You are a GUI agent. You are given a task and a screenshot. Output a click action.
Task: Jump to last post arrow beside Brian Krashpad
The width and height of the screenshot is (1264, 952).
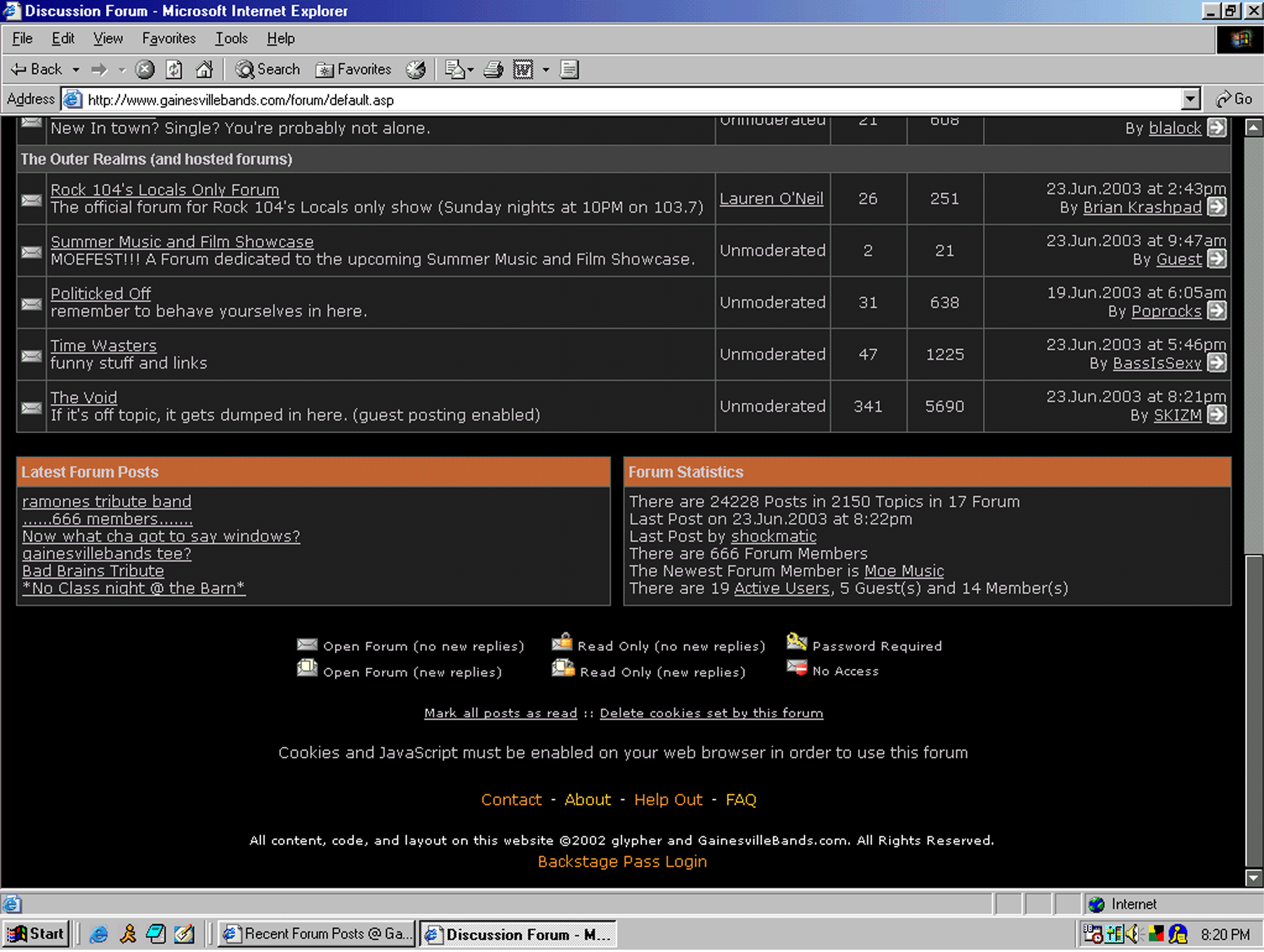pyautogui.click(x=1217, y=207)
